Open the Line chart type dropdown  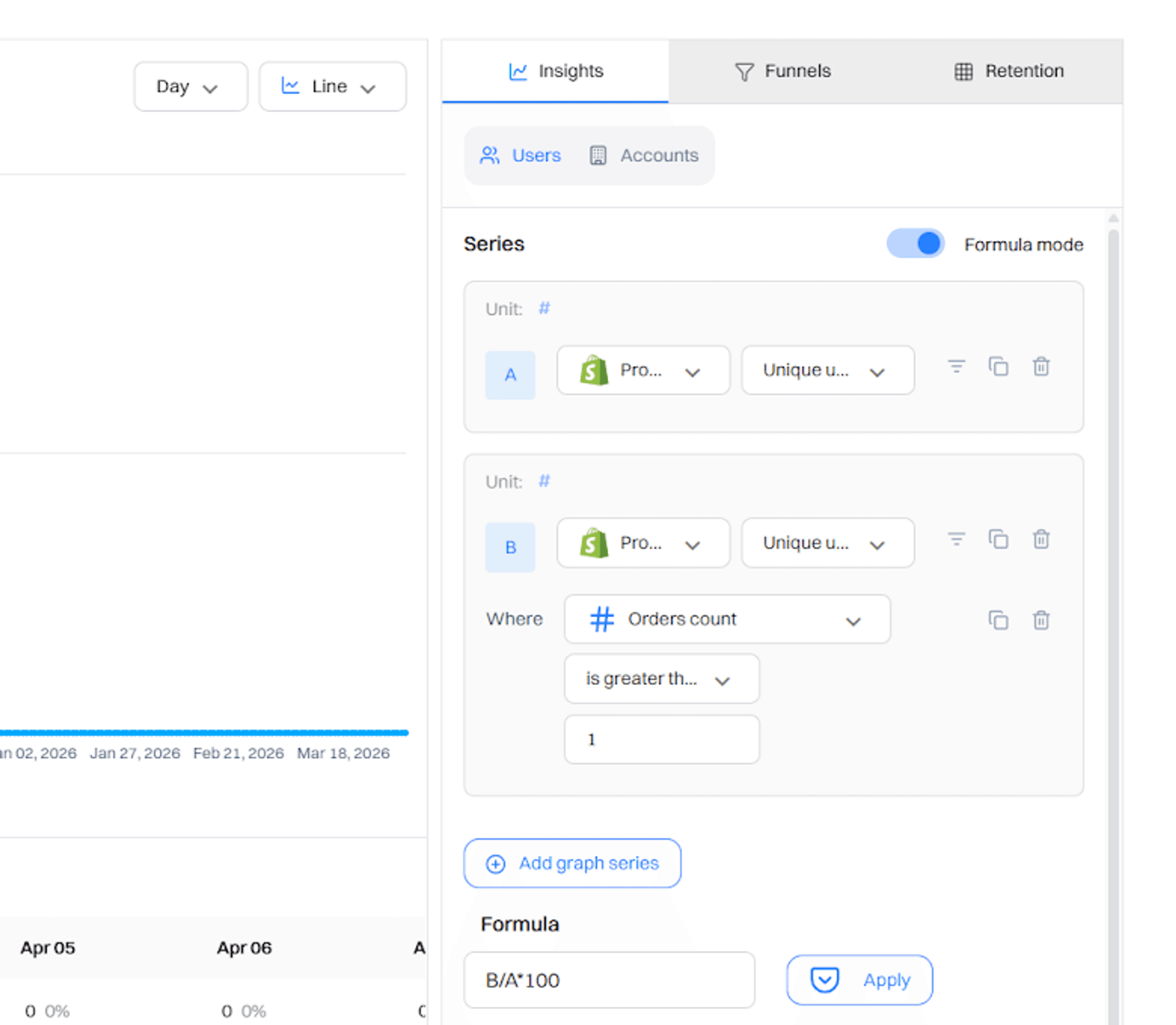tap(332, 87)
